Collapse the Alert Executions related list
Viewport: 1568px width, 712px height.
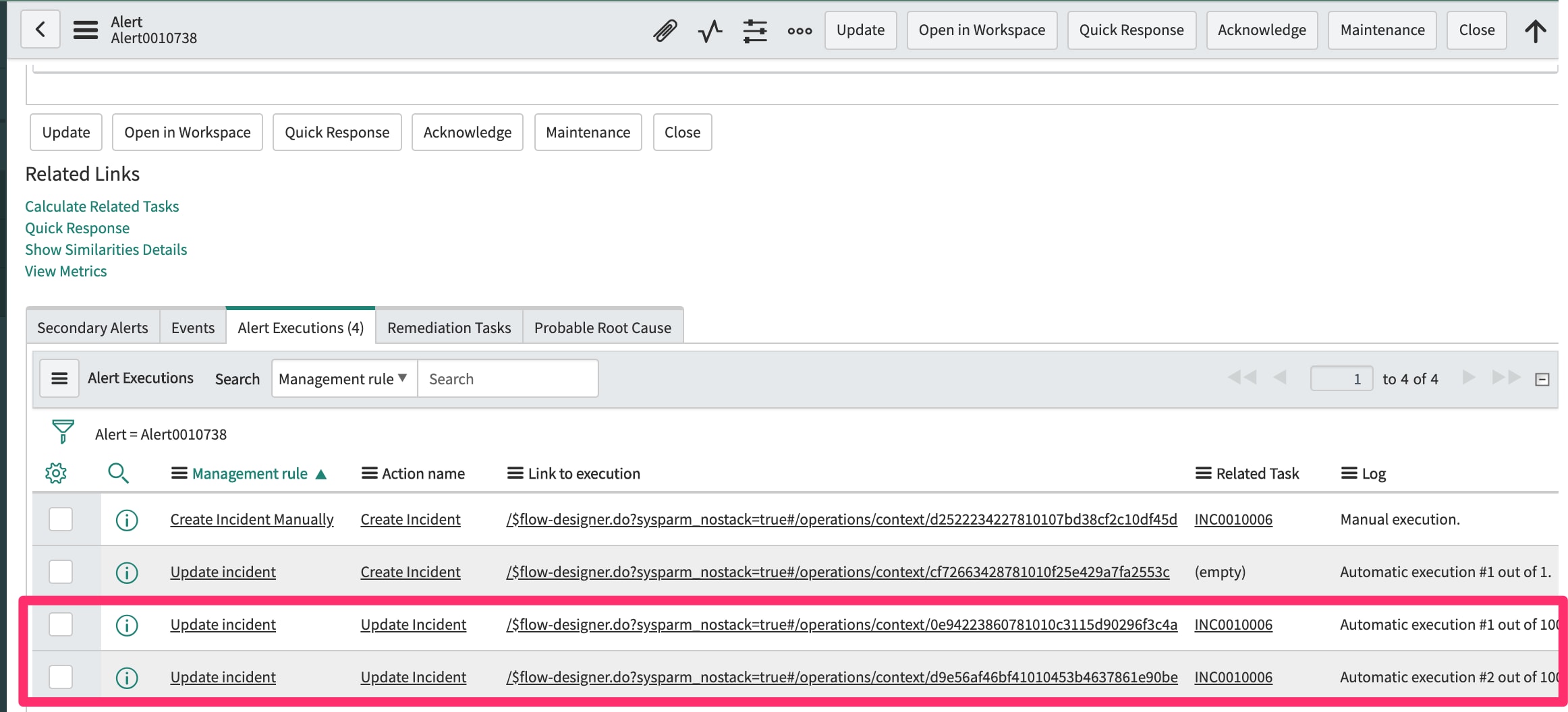[x=1542, y=380]
